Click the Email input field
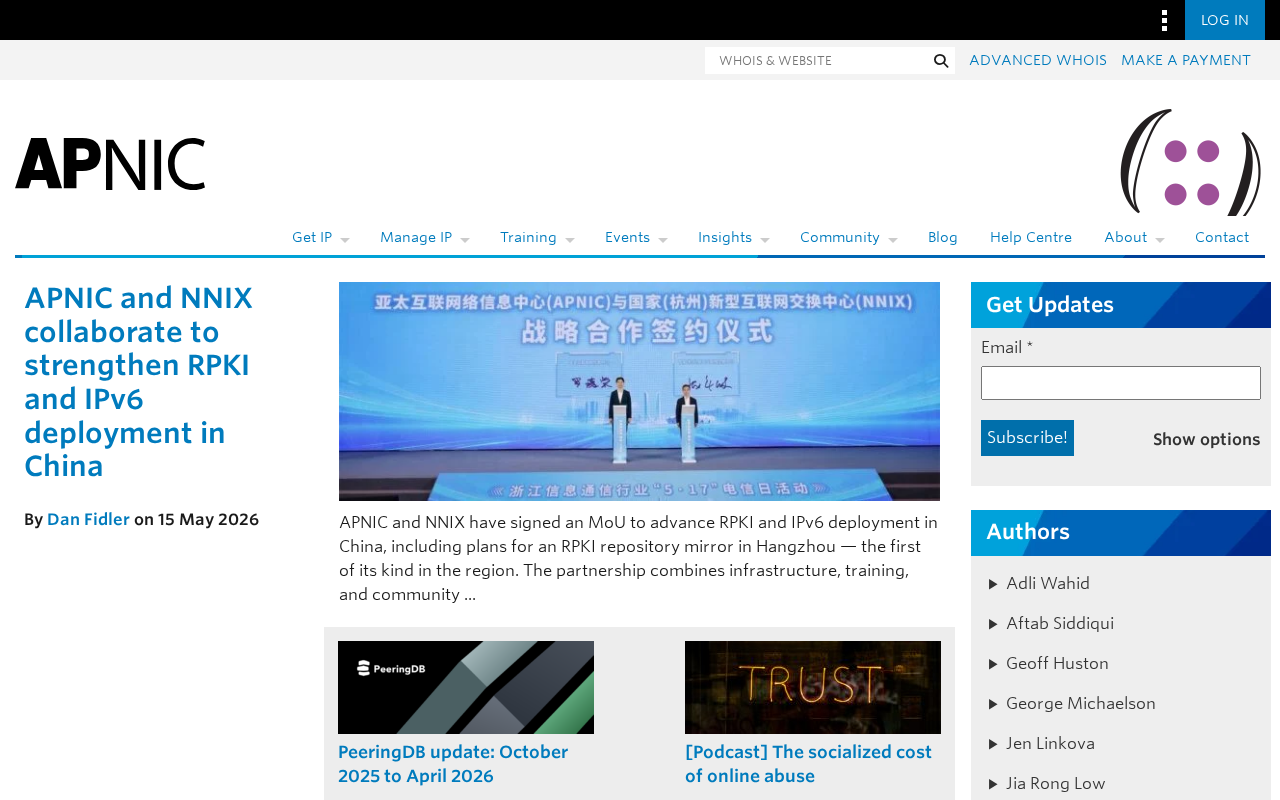Viewport: 1280px width, 800px height. (x=1121, y=383)
